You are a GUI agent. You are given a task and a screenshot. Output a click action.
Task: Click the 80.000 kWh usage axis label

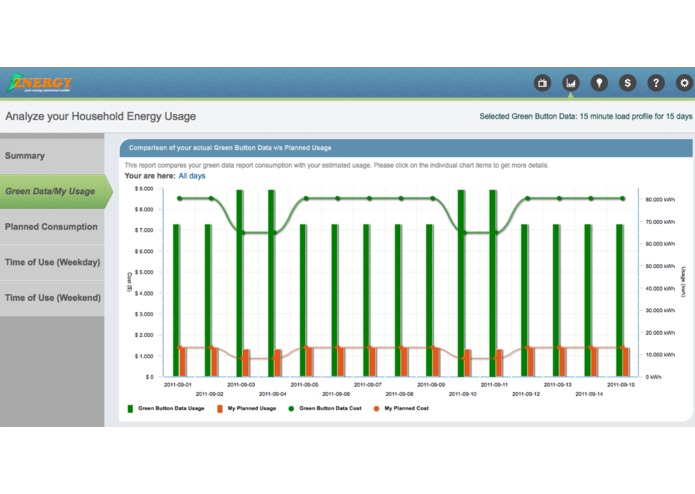(x=660, y=200)
